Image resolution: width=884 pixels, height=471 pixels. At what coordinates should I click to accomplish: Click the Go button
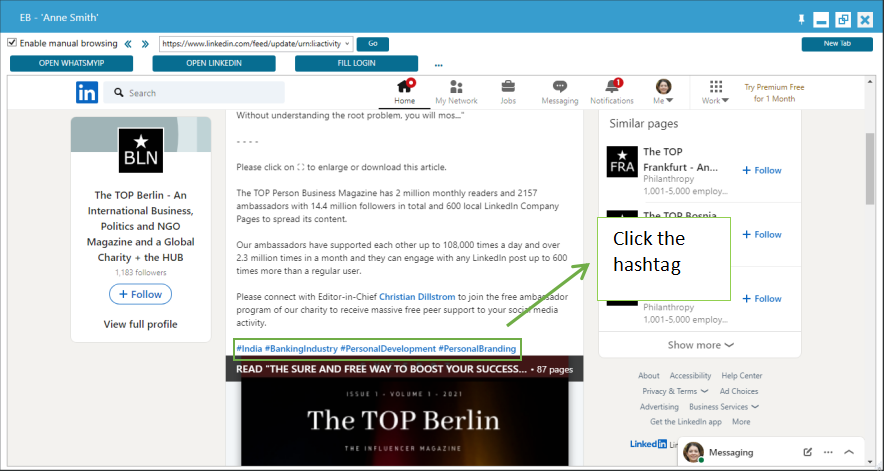pos(373,43)
